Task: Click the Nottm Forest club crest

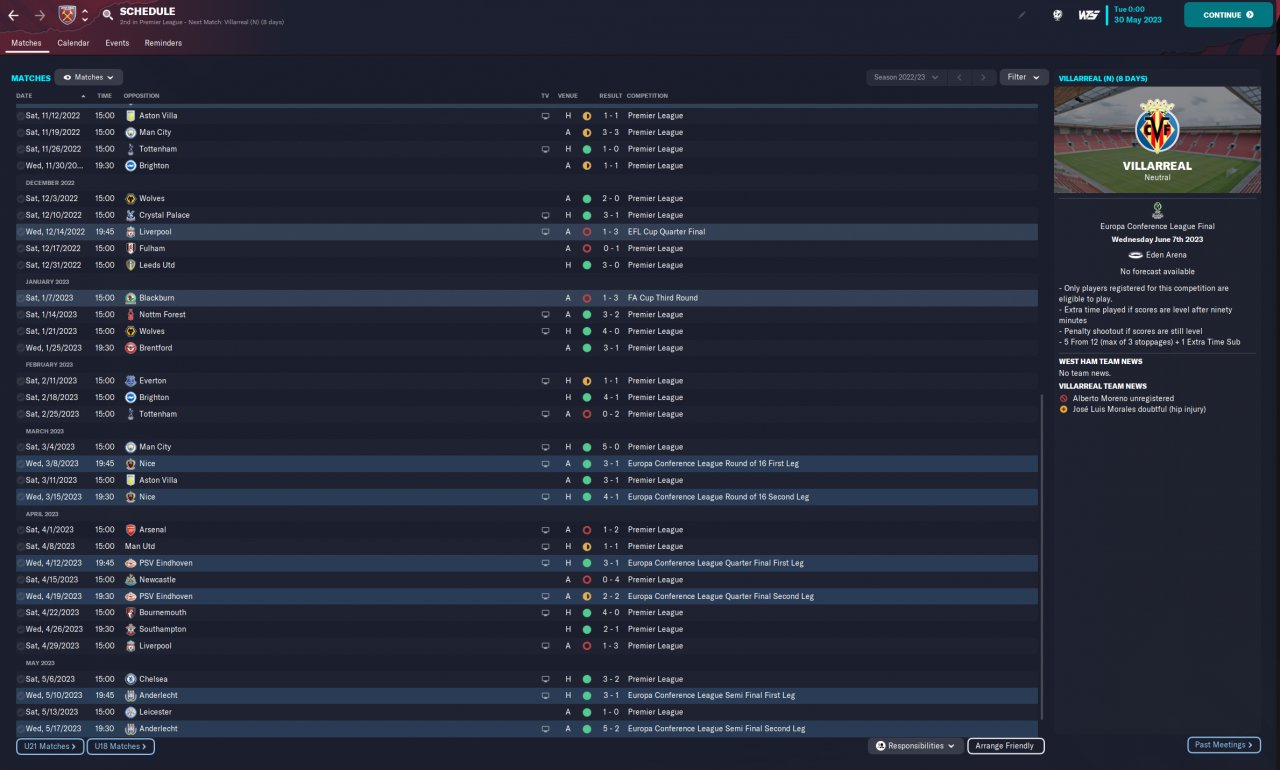Action: click(130, 315)
